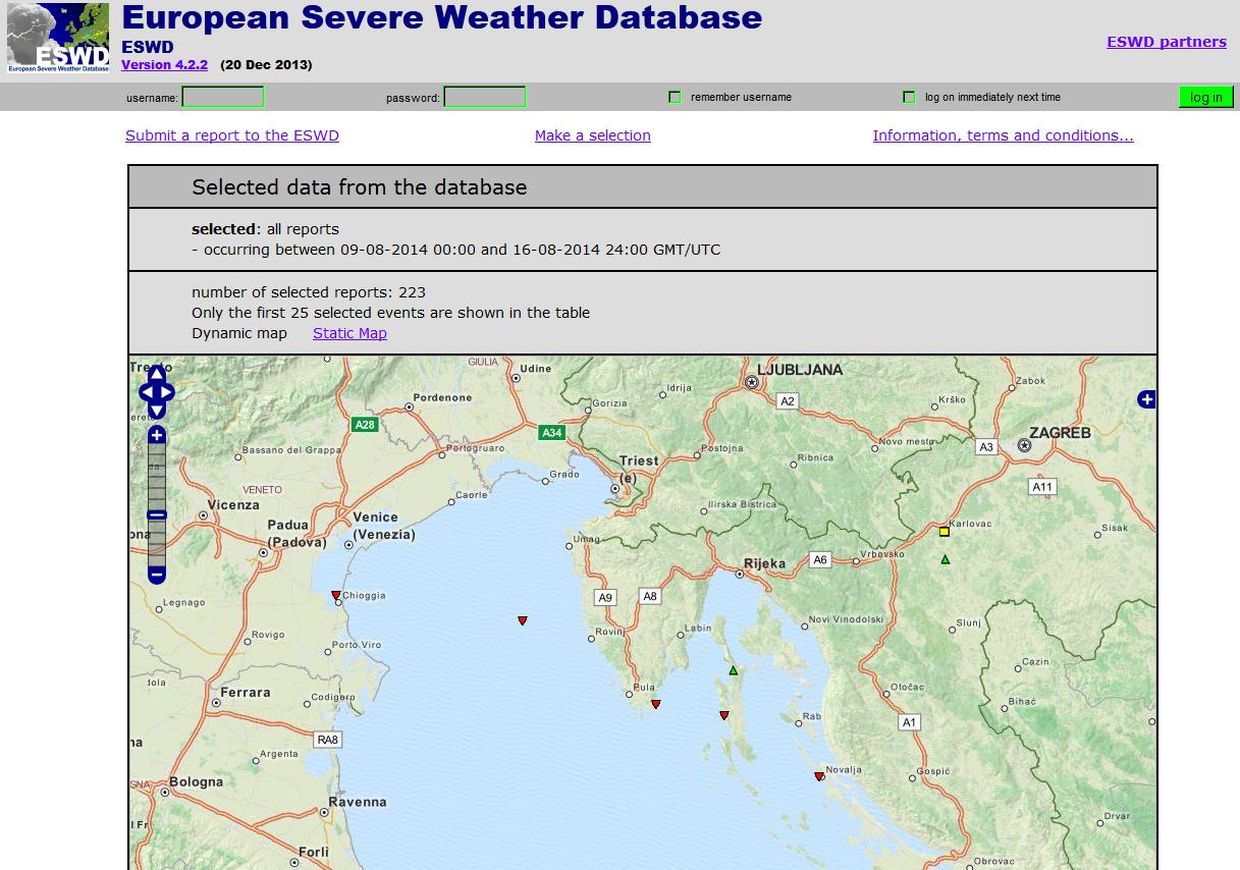
Task: Open the Make a selection page
Action: [592, 136]
